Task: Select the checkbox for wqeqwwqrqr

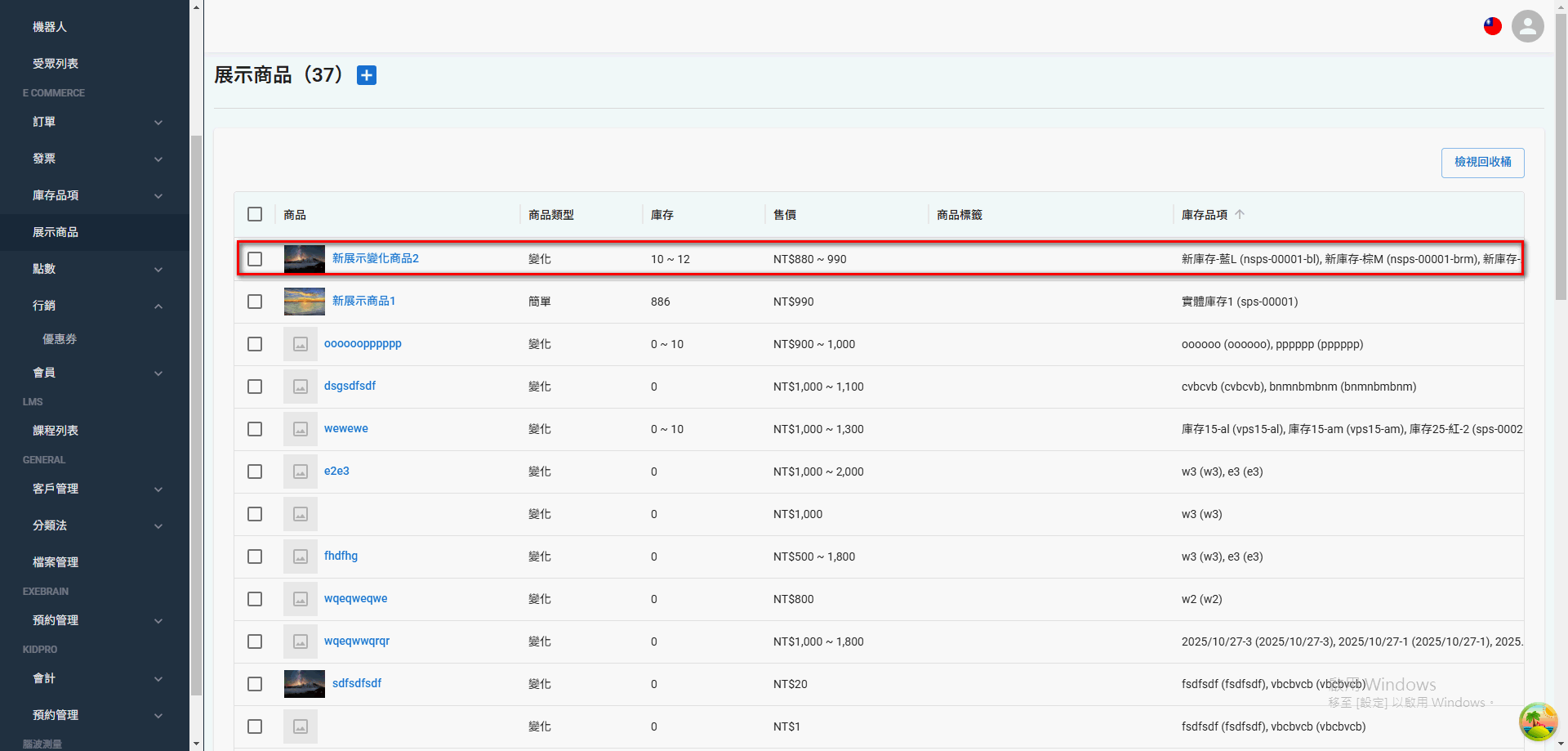Action: point(255,641)
